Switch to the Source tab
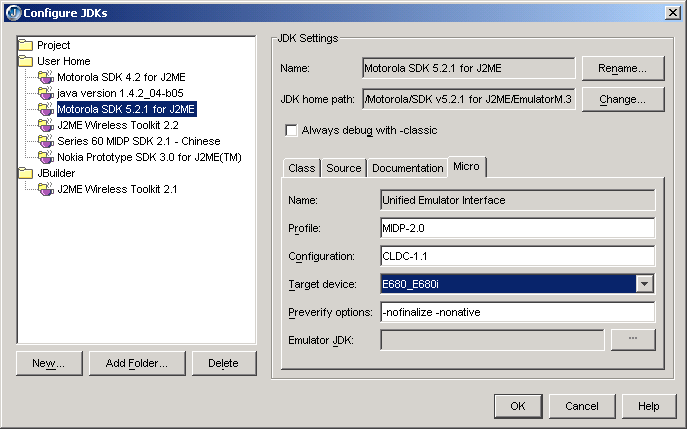Viewport: 687px width, 429px height. point(343,168)
